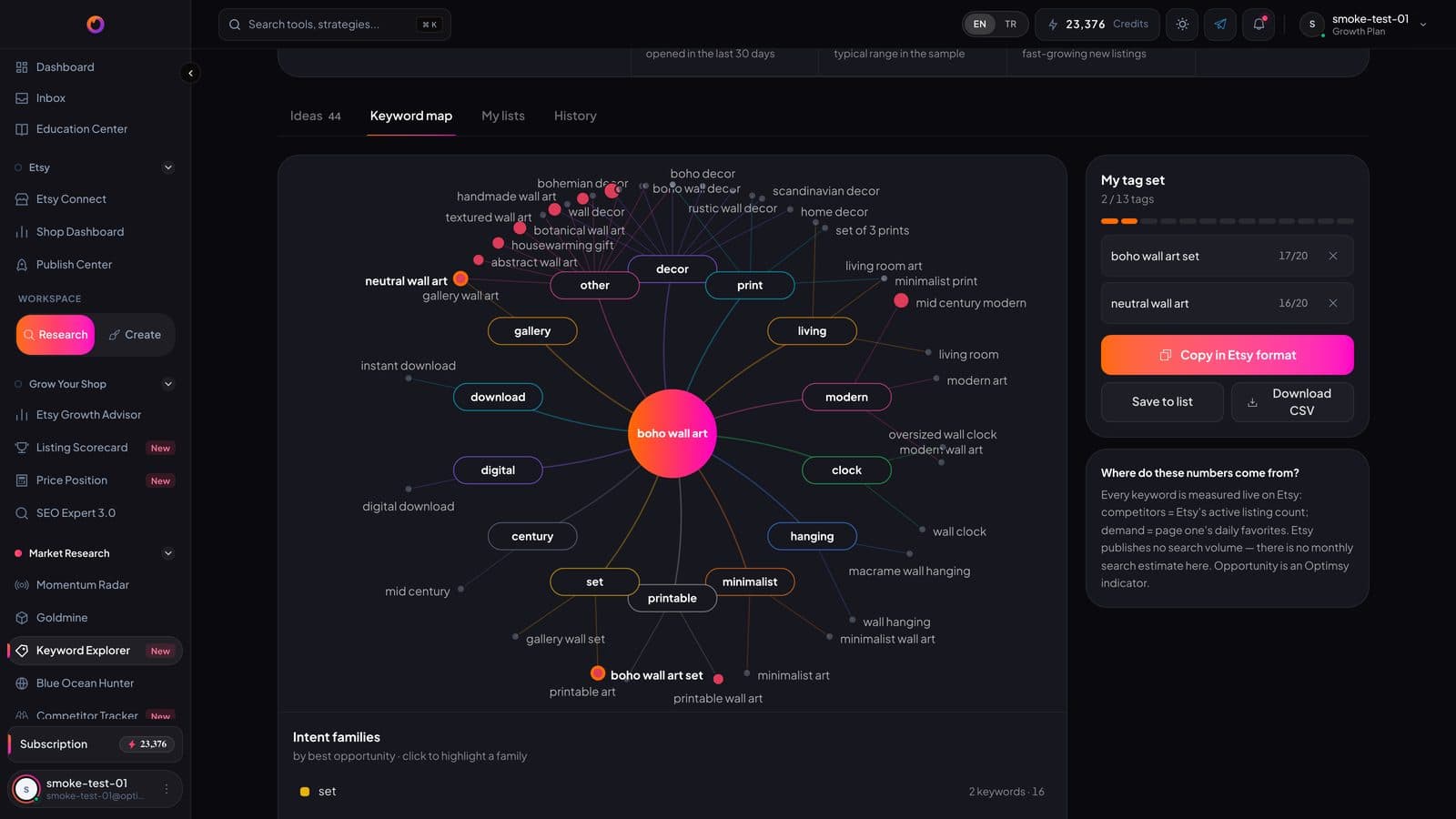Switch workspace to Create mode
The width and height of the screenshot is (1456, 819).
[x=135, y=335]
